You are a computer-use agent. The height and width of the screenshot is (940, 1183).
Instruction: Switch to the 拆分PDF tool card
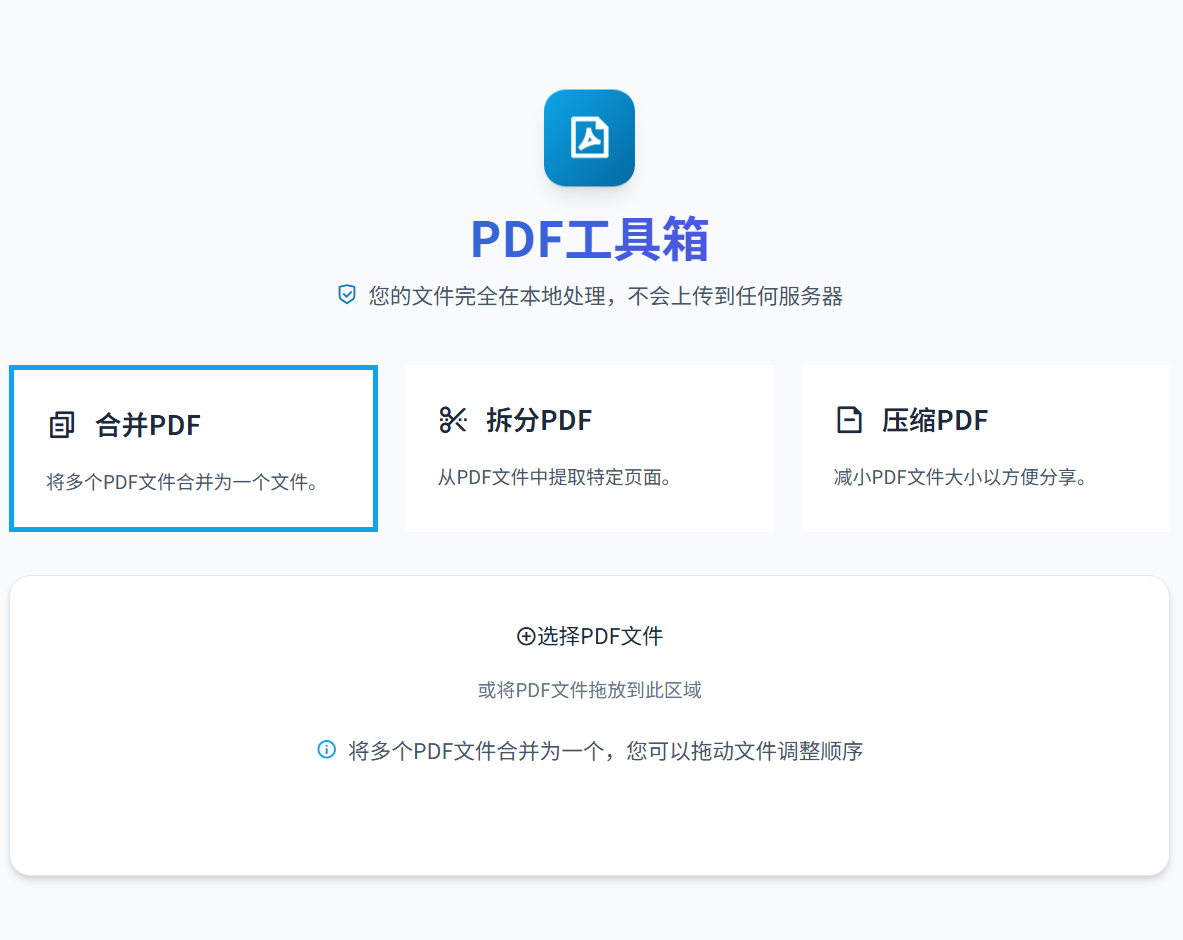point(589,447)
